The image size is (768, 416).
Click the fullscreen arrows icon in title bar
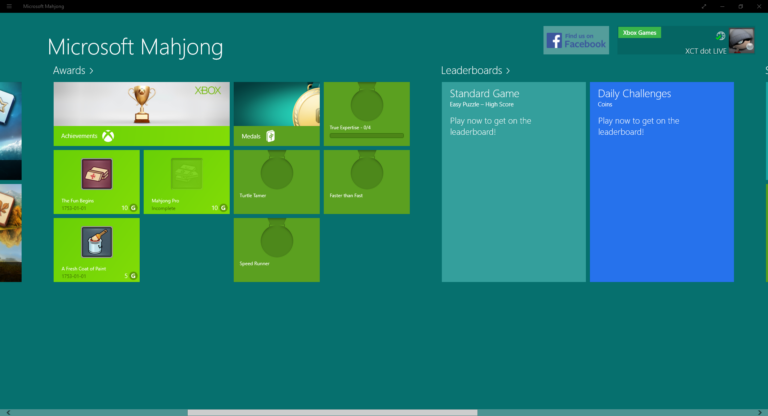pos(704,6)
